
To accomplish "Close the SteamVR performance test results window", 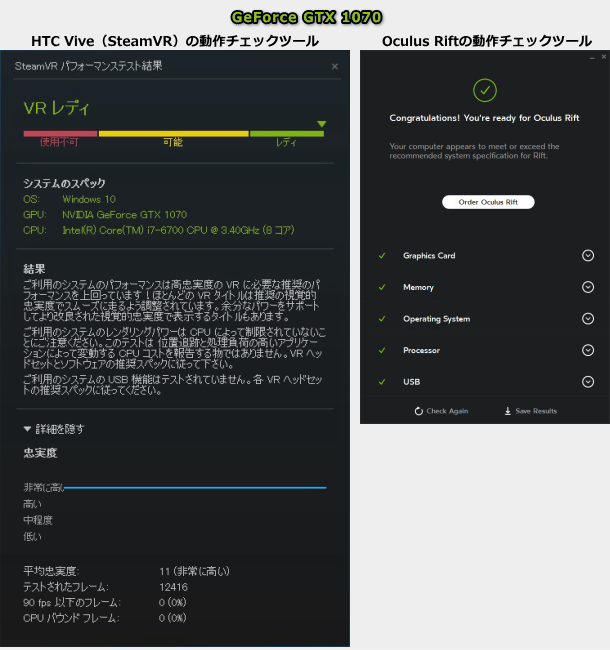I will tap(334, 67).
